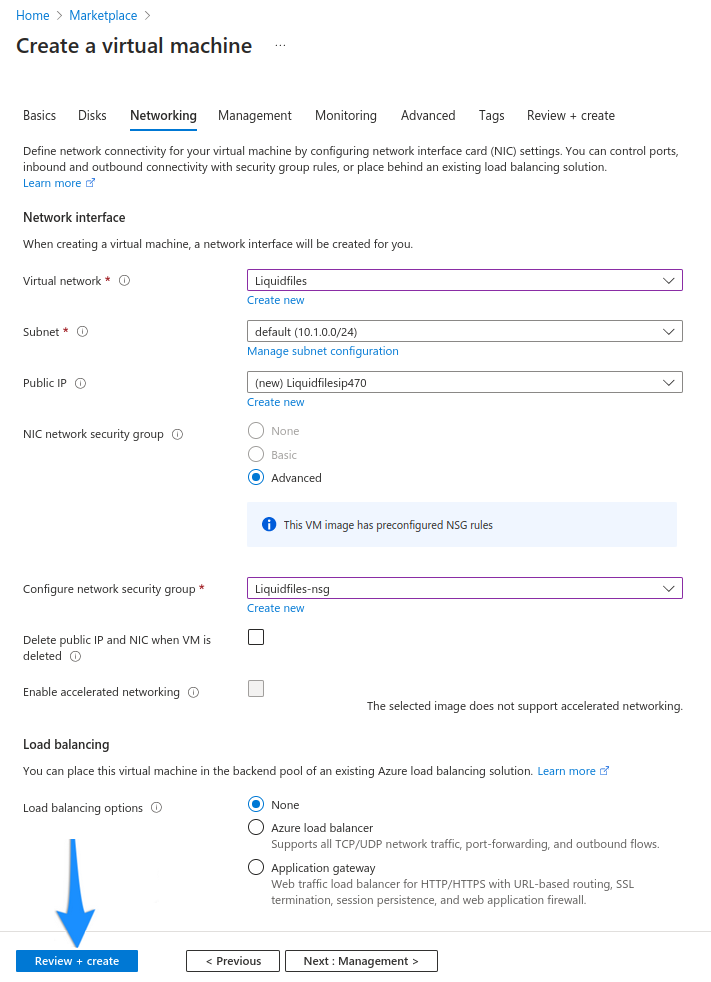Click Create new under Public IP
711x982 pixels.
[x=275, y=401]
